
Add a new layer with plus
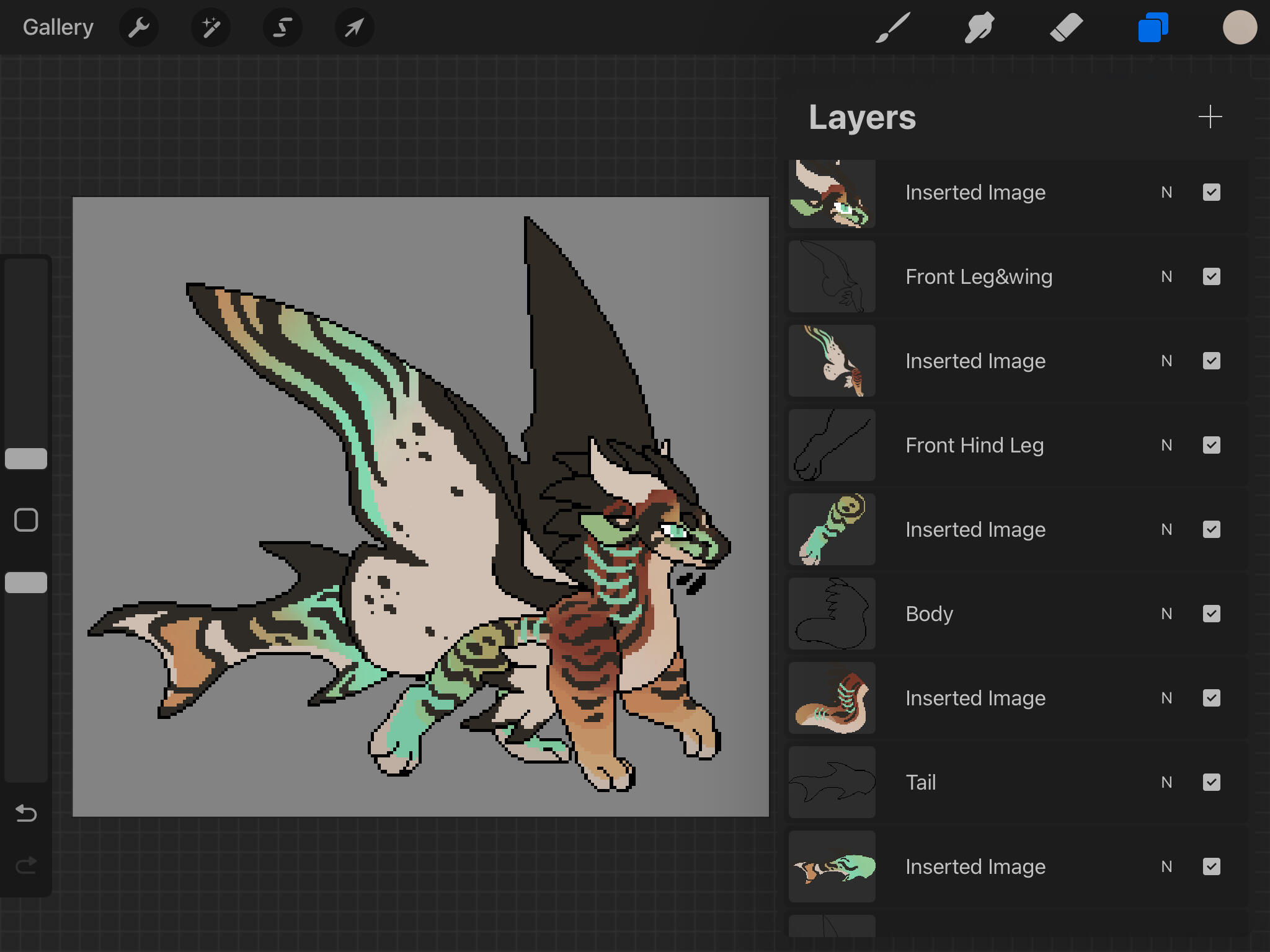pyautogui.click(x=1210, y=117)
